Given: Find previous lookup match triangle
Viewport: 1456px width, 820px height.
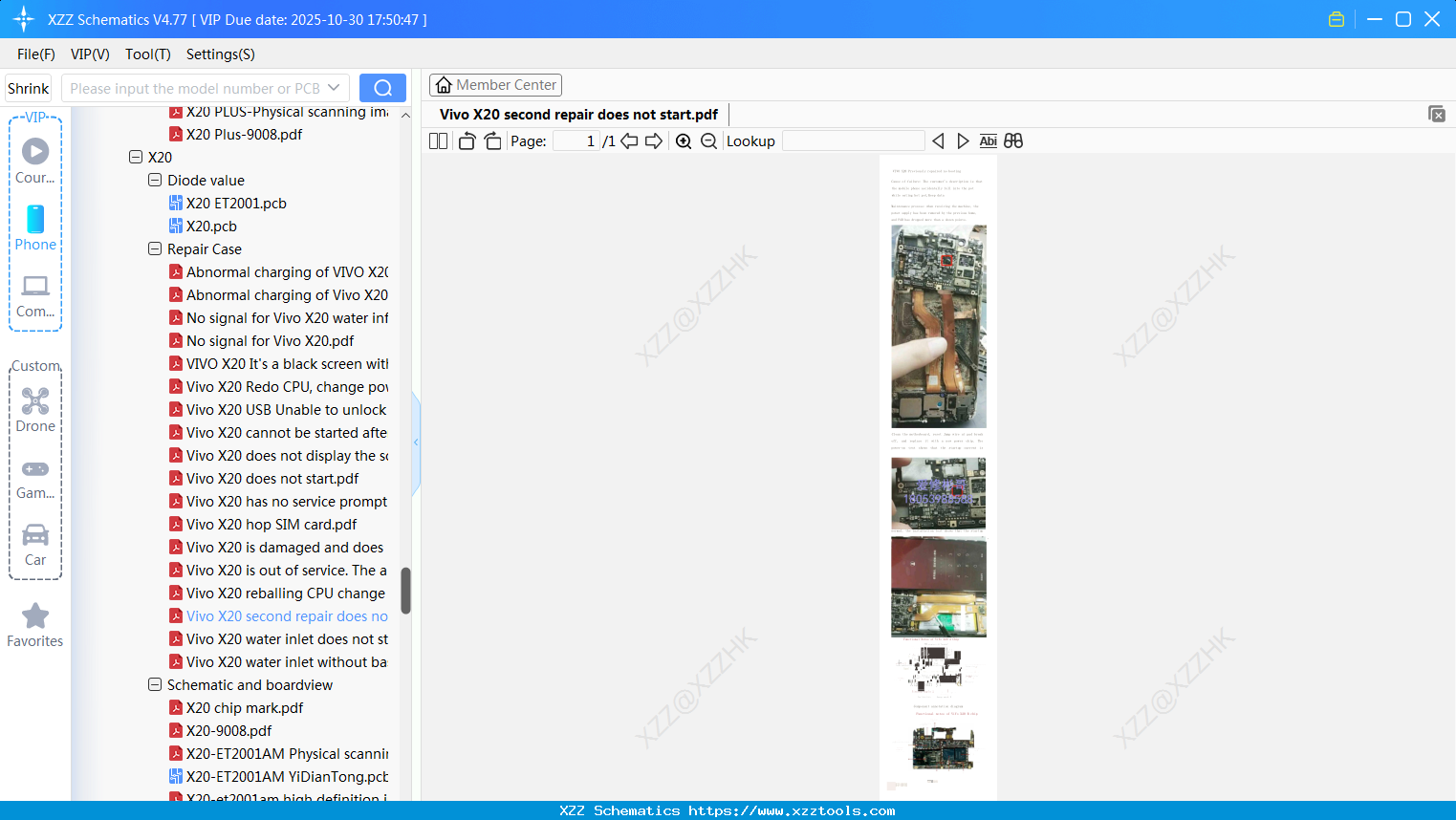Looking at the screenshot, I should tap(938, 141).
